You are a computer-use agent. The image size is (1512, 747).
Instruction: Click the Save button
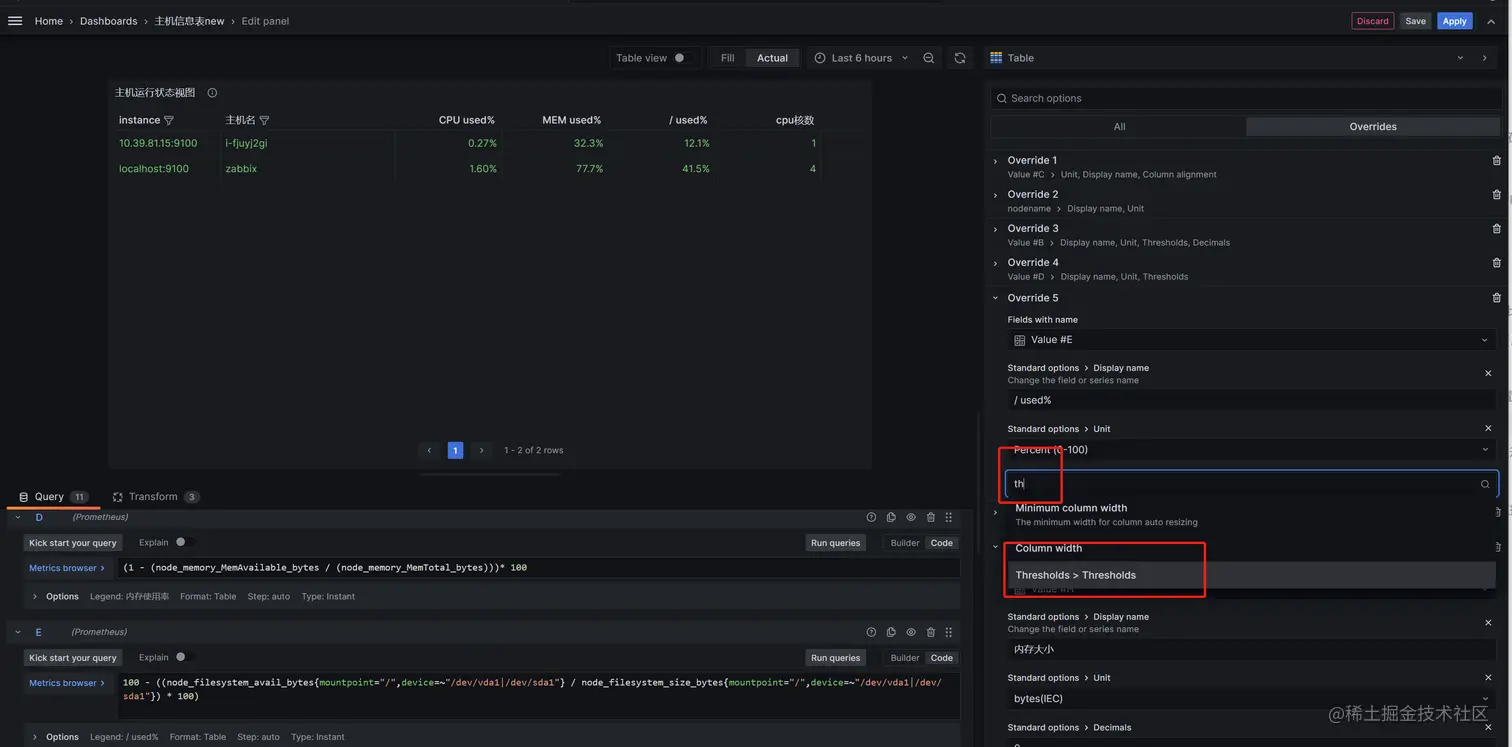click(1415, 21)
